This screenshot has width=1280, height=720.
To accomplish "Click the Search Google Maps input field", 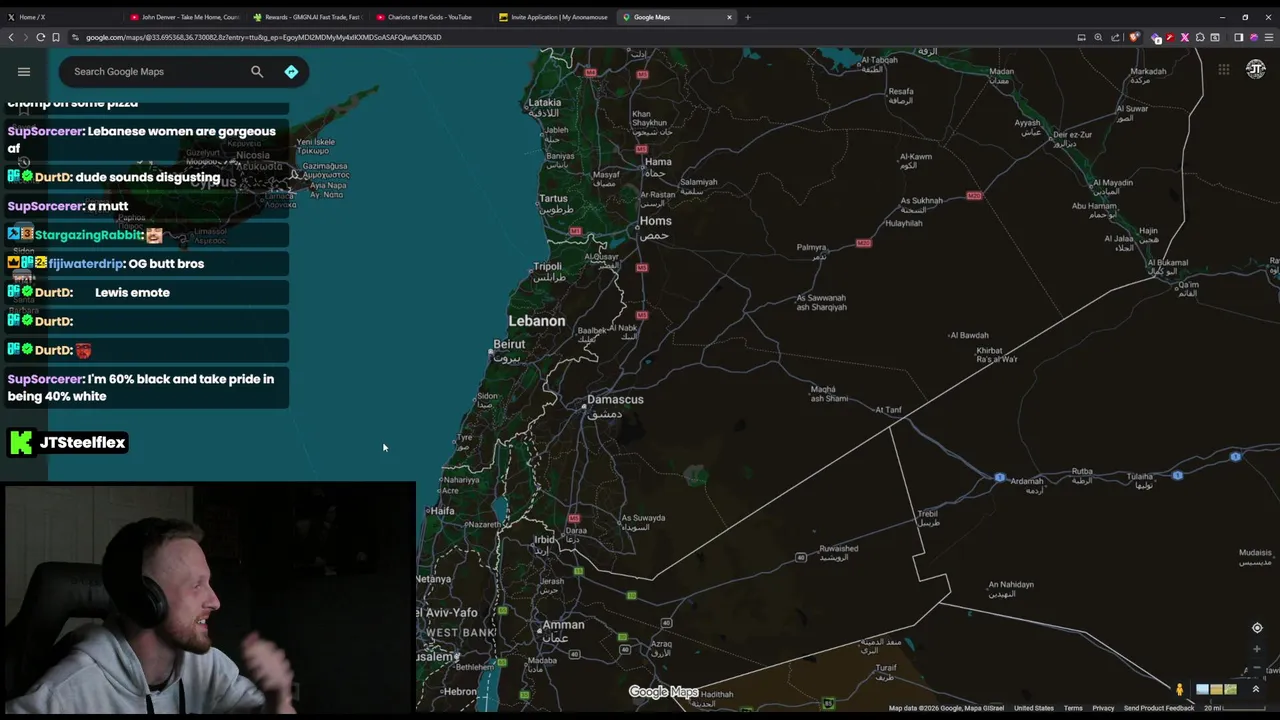I will [x=157, y=72].
